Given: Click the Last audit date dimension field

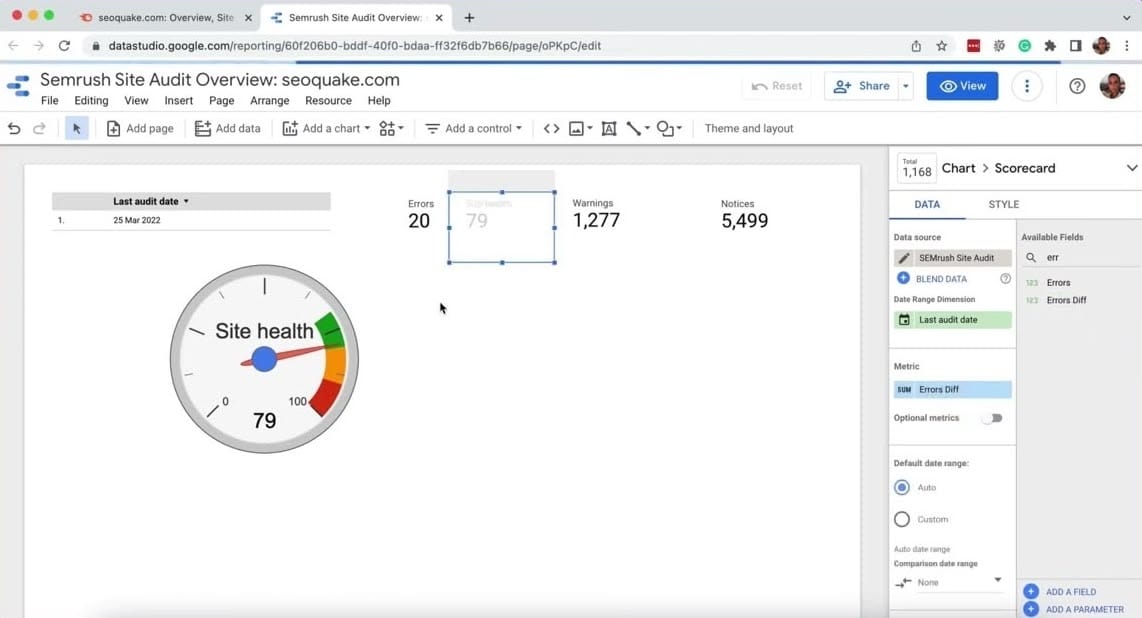Looking at the screenshot, I should [953, 320].
